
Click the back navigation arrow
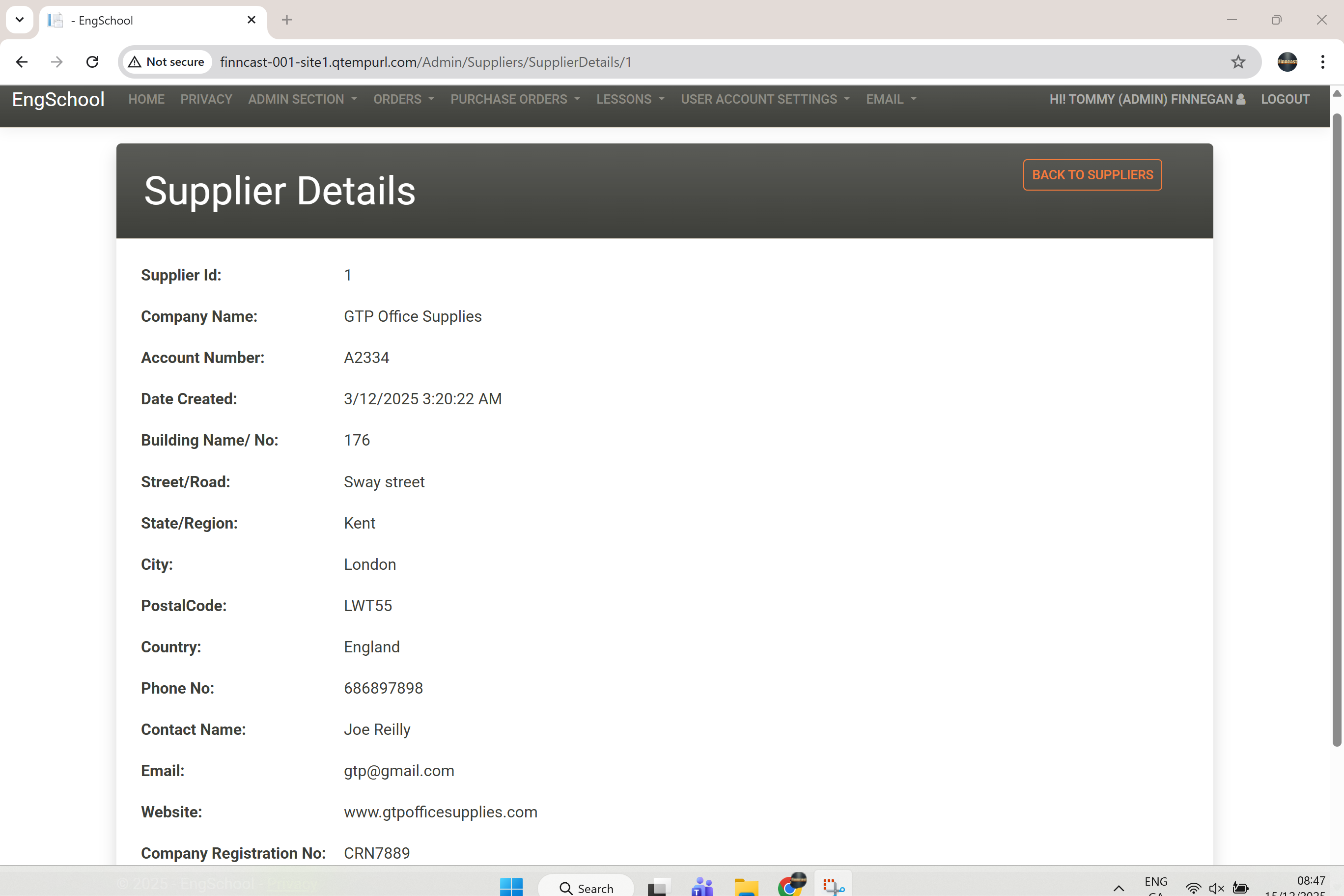click(x=21, y=62)
